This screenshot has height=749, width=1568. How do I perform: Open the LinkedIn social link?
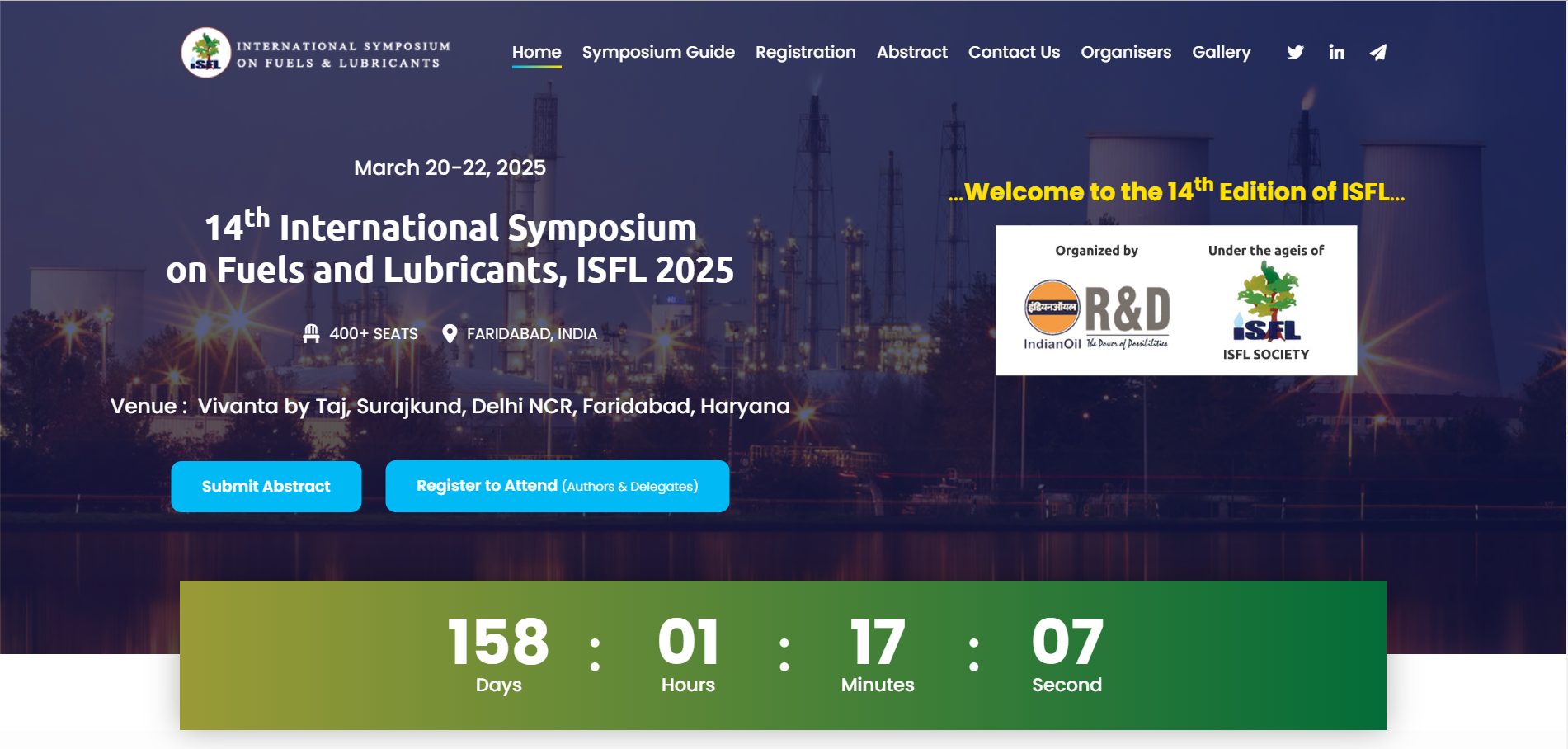1336,53
